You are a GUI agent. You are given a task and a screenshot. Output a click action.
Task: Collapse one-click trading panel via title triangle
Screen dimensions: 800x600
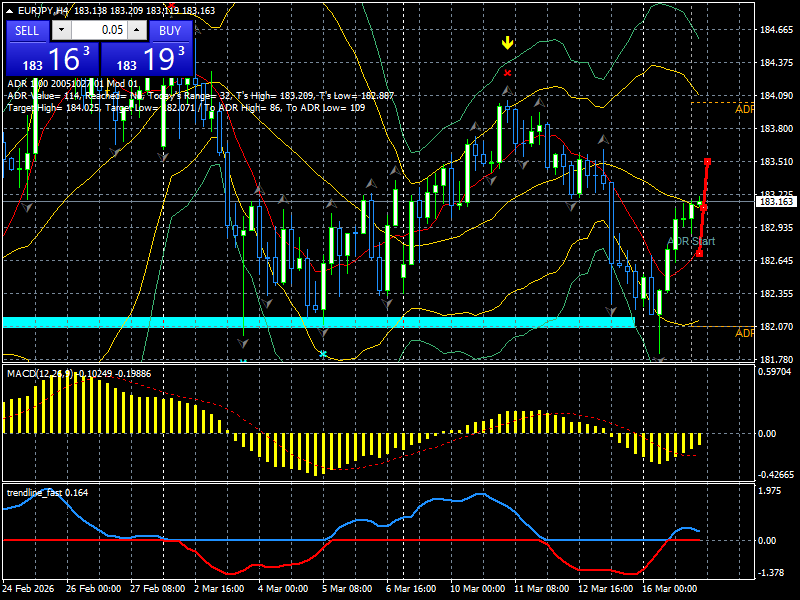point(10,11)
